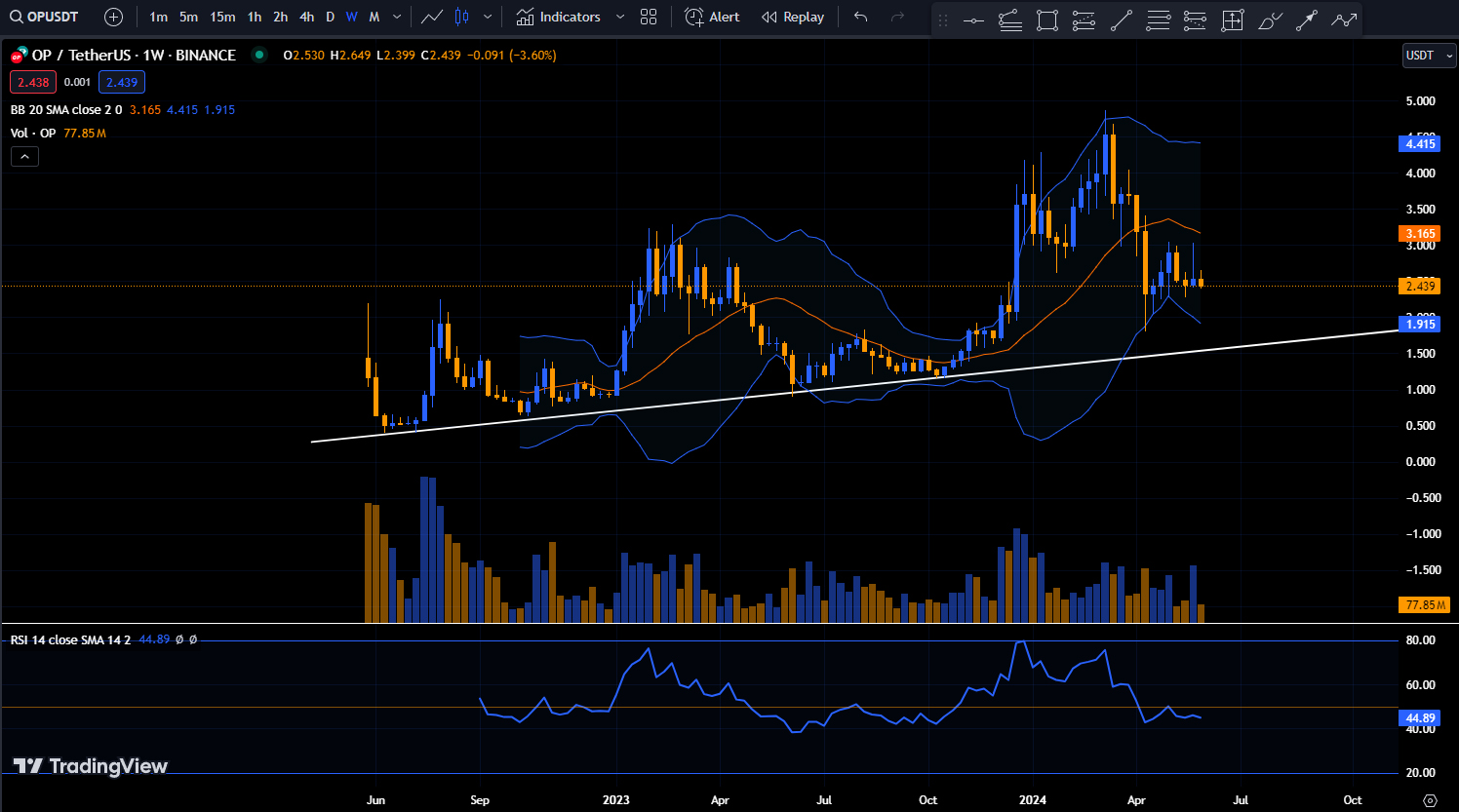This screenshot has height=812, width=1459.
Task: Open OPUSDT symbol search
Action: click(45, 17)
